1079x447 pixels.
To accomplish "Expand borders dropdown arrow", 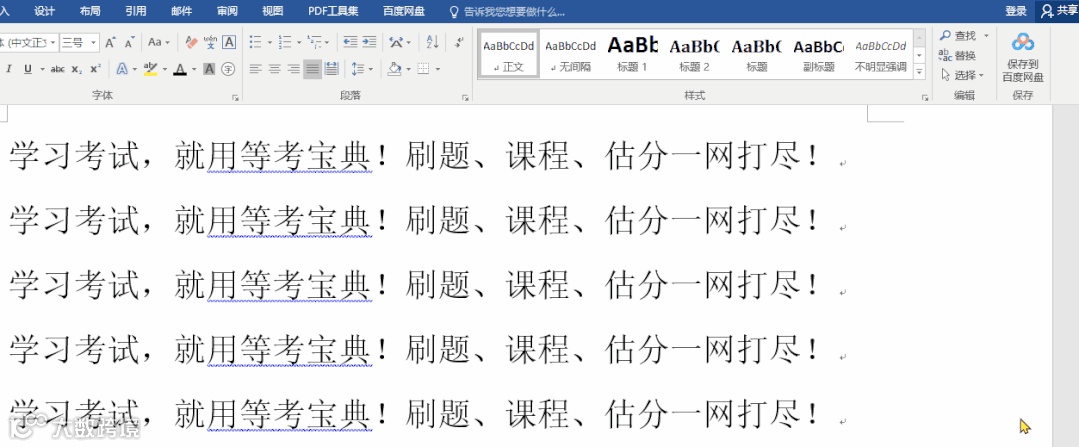I will click(x=438, y=69).
